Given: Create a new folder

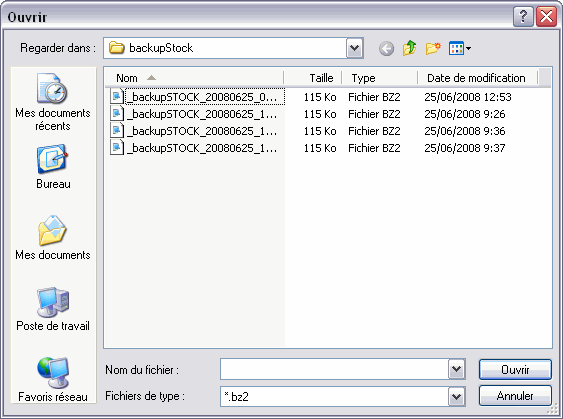Looking at the screenshot, I should tap(433, 48).
